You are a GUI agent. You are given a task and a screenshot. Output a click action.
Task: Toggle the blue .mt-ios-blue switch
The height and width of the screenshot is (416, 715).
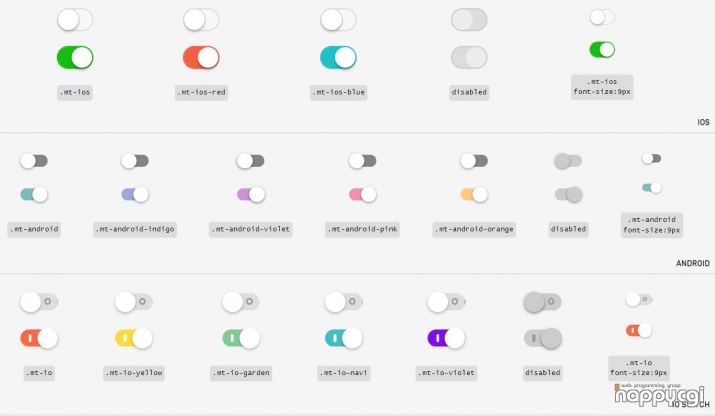coord(338,57)
